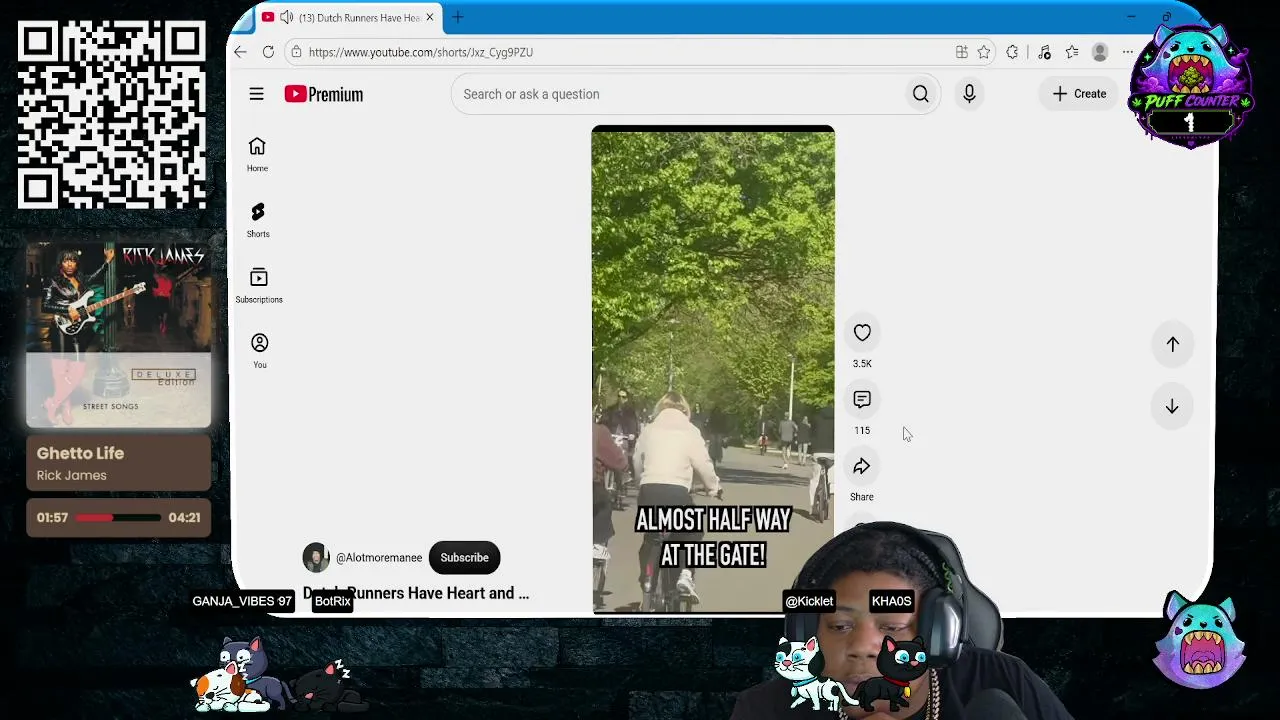The width and height of the screenshot is (1280, 720).
Task: Open Home in the YouTube sidebar
Action: (257, 154)
